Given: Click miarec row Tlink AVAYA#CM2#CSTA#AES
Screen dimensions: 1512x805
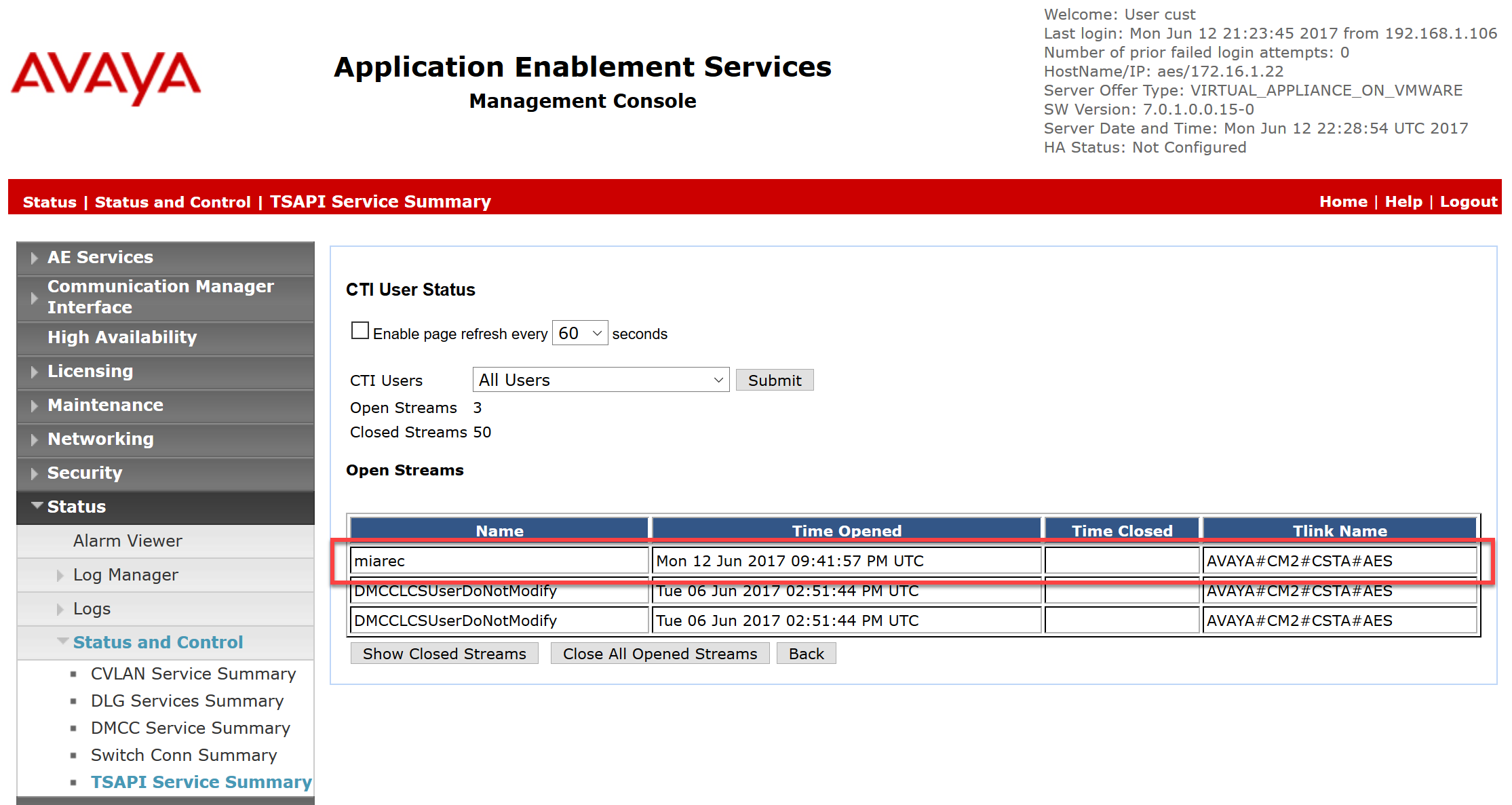Looking at the screenshot, I should pyautogui.click(x=1340, y=561).
